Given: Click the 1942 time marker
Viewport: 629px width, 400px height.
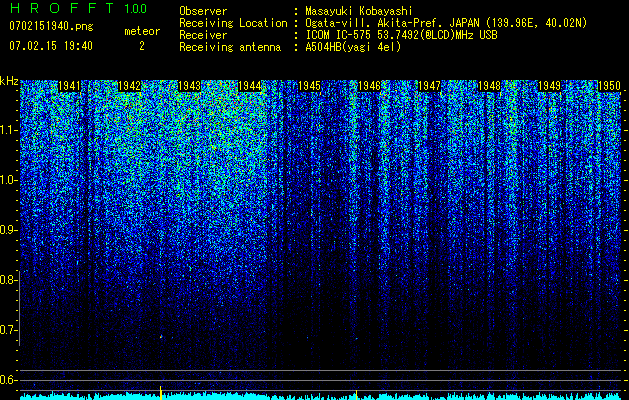Looking at the screenshot, I should click(130, 86).
